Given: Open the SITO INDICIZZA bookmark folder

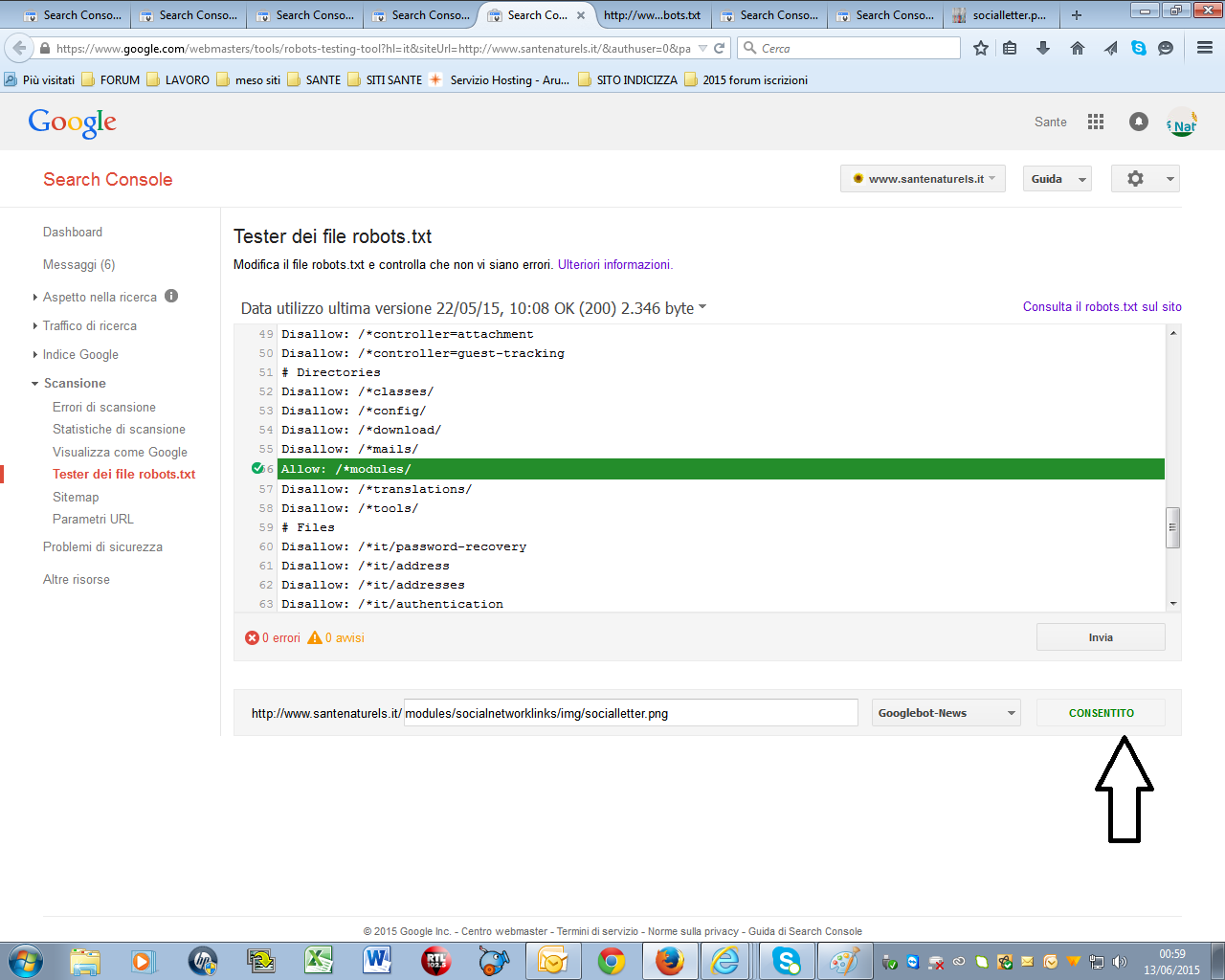Looking at the screenshot, I should click(x=628, y=80).
